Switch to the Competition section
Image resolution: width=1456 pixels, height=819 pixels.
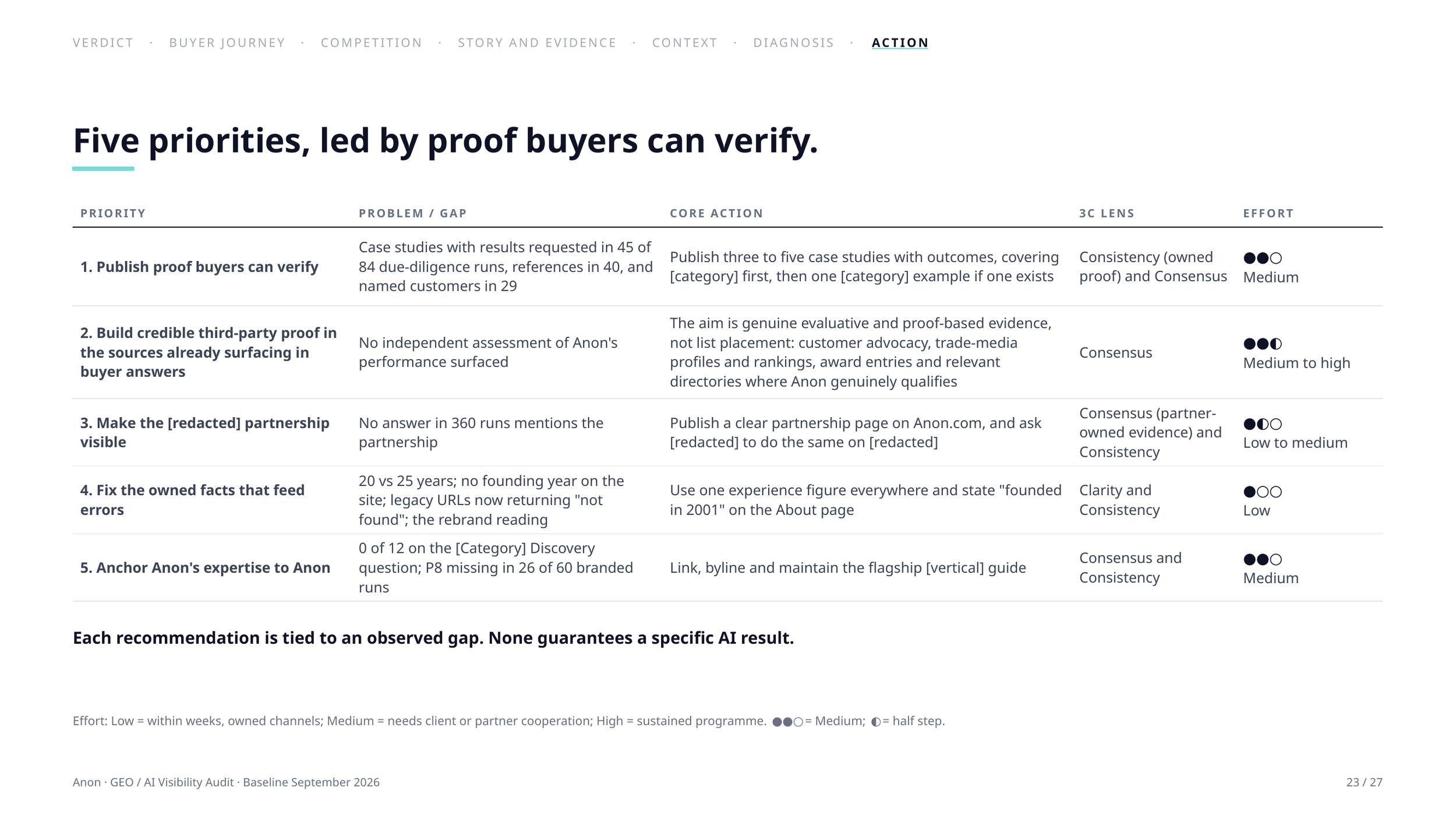click(x=372, y=43)
